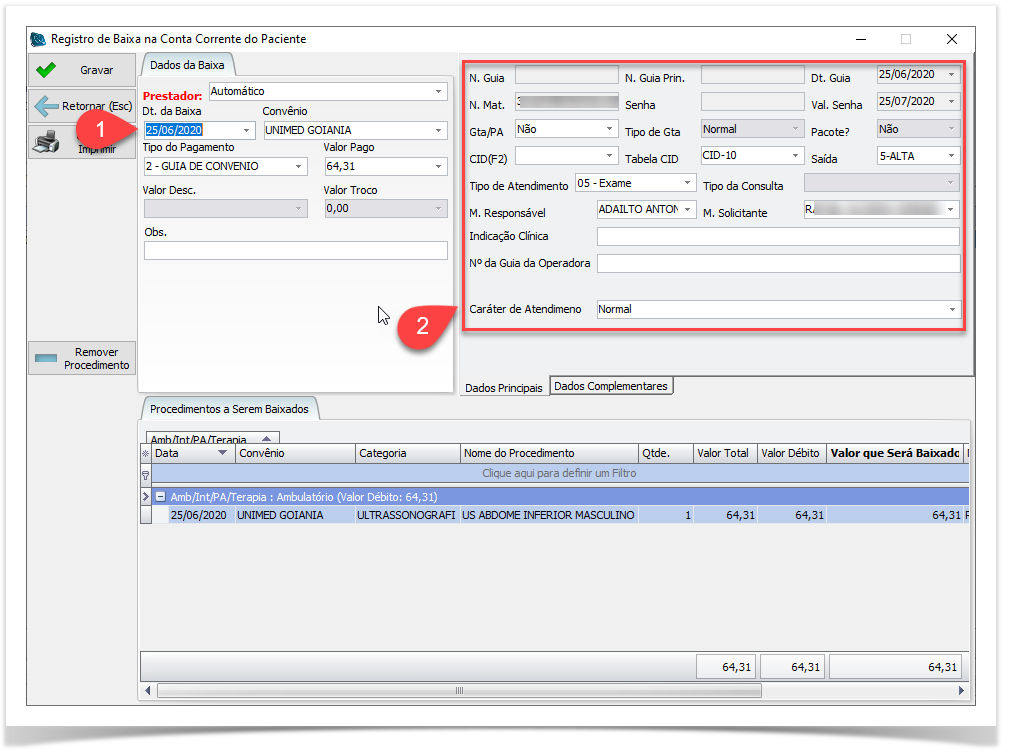The height and width of the screenshot is (755, 1010).
Task: Click the blue arrow Retornar icon
Action: point(46,106)
